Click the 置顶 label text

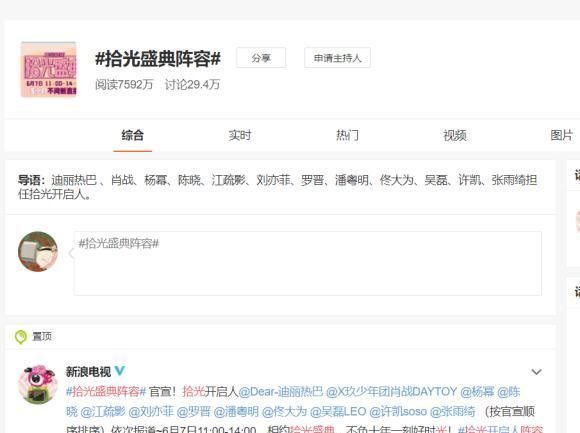(x=42, y=336)
